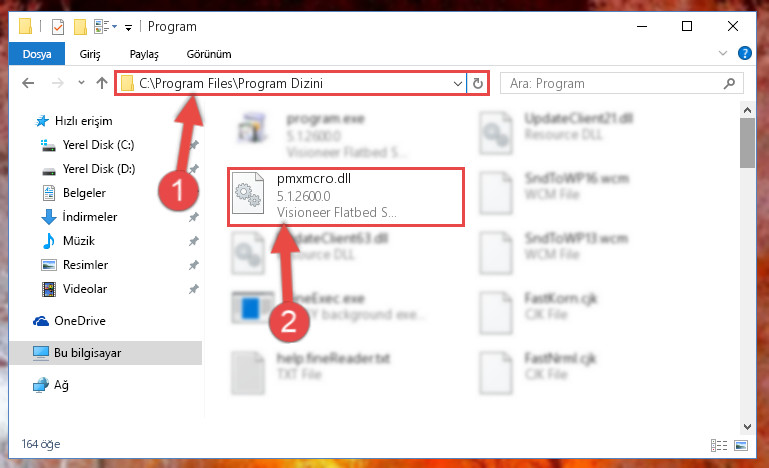The width and height of the screenshot is (769, 468).
Task: Select OneDrive in the navigation pane
Action: [x=79, y=321]
